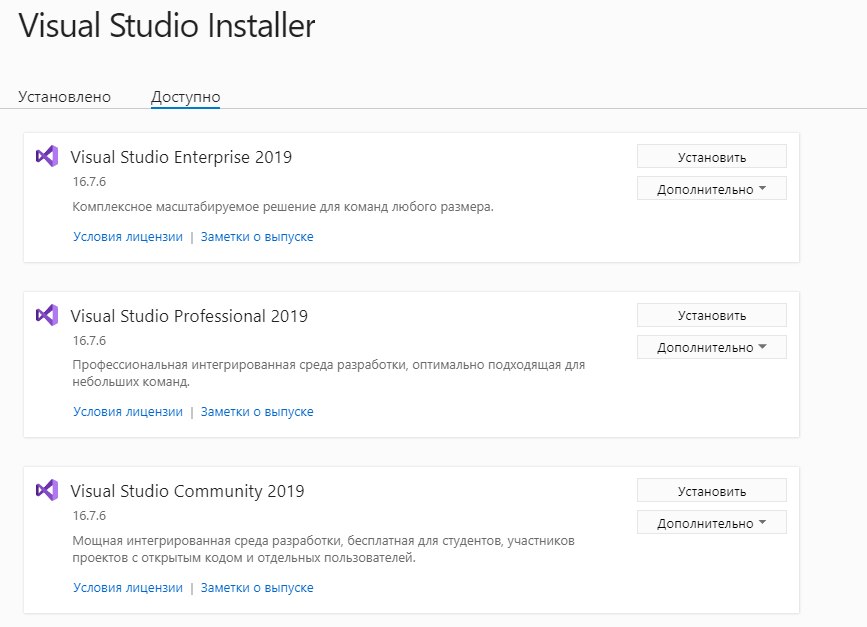Click description 'Комплексное масштабируемое решение' text
The height and width of the screenshot is (627, 867).
tap(283, 207)
